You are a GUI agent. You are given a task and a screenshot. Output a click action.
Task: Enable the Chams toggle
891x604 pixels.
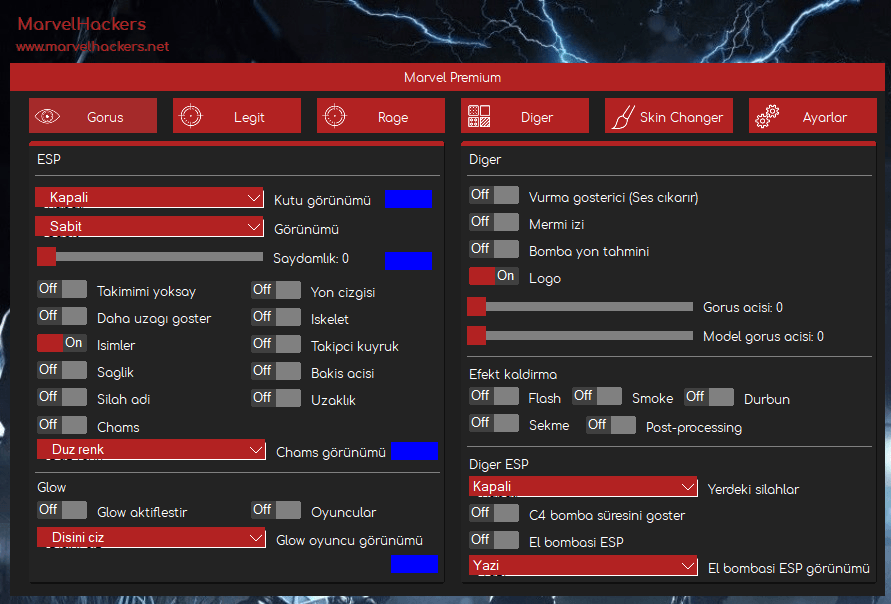click(62, 425)
